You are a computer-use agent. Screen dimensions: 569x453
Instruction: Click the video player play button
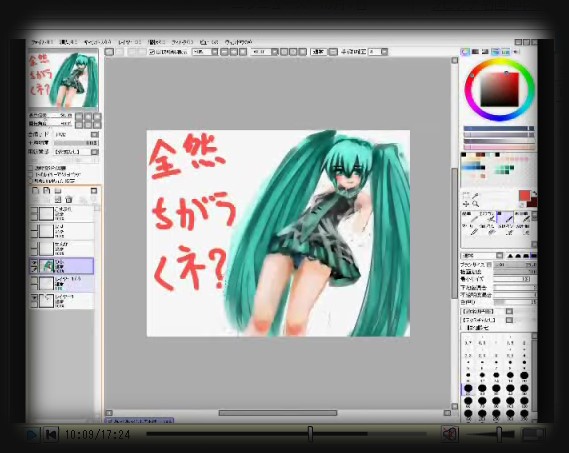pyautogui.click(x=32, y=434)
